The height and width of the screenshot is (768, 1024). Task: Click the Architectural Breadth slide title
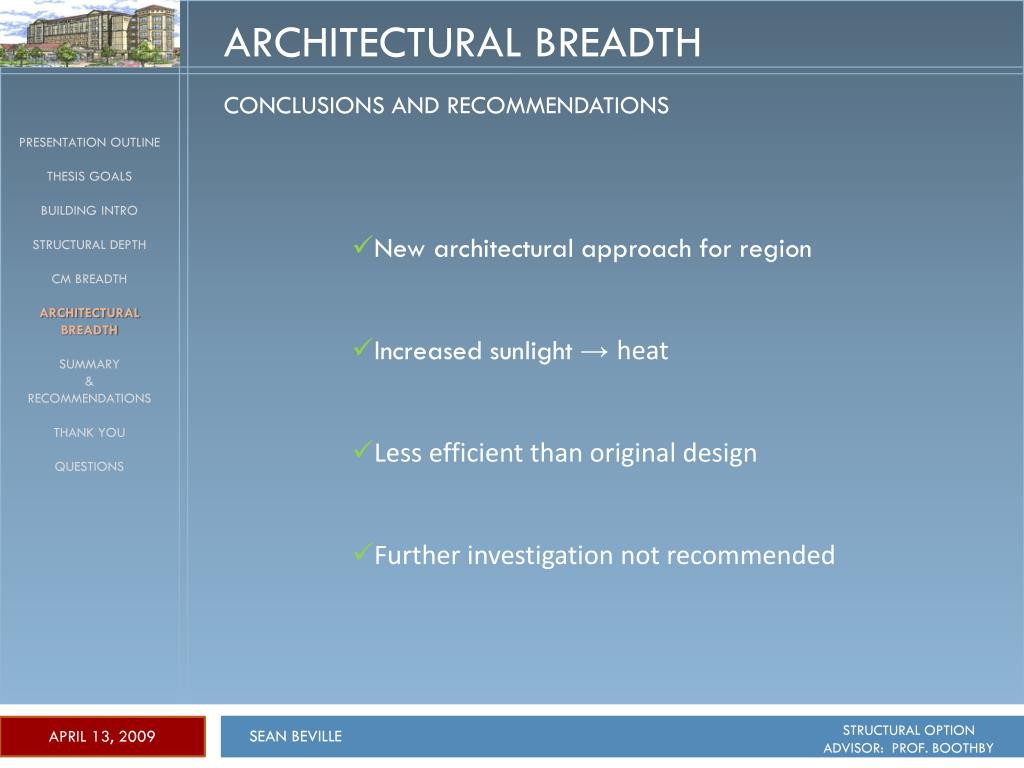[x=462, y=42]
